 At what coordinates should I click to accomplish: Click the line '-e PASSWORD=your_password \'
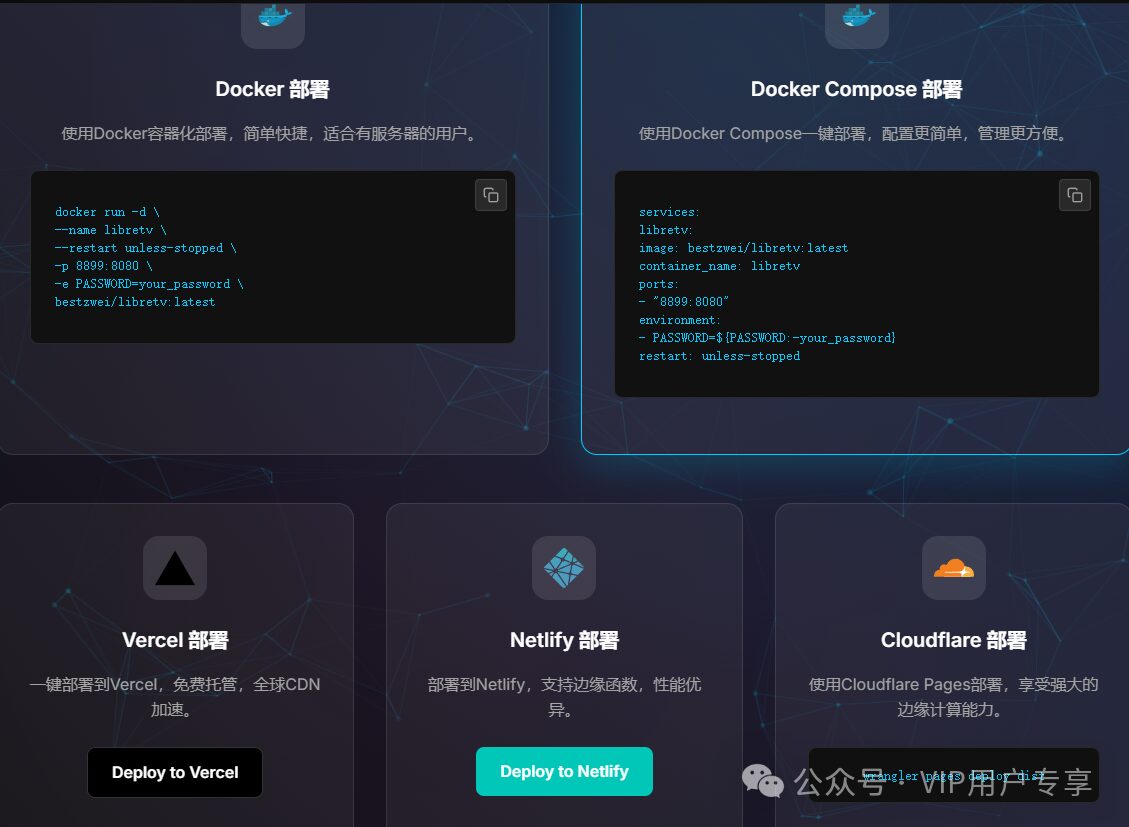click(x=149, y=284)
